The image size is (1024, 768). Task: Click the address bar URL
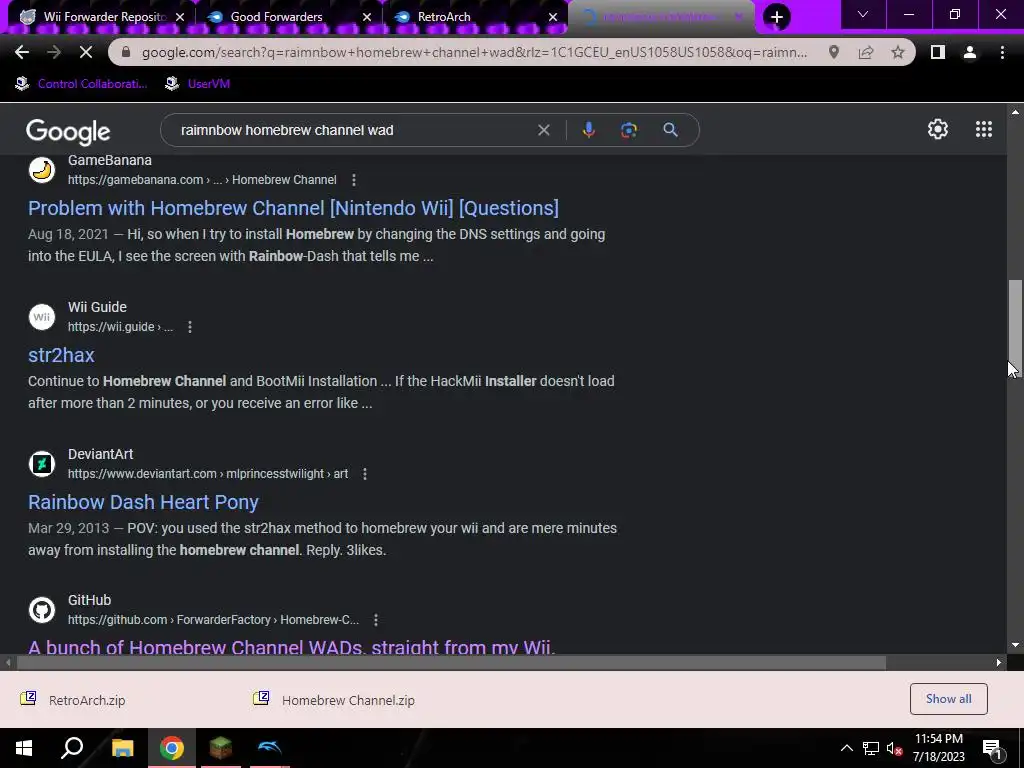(x=474, y=52)
